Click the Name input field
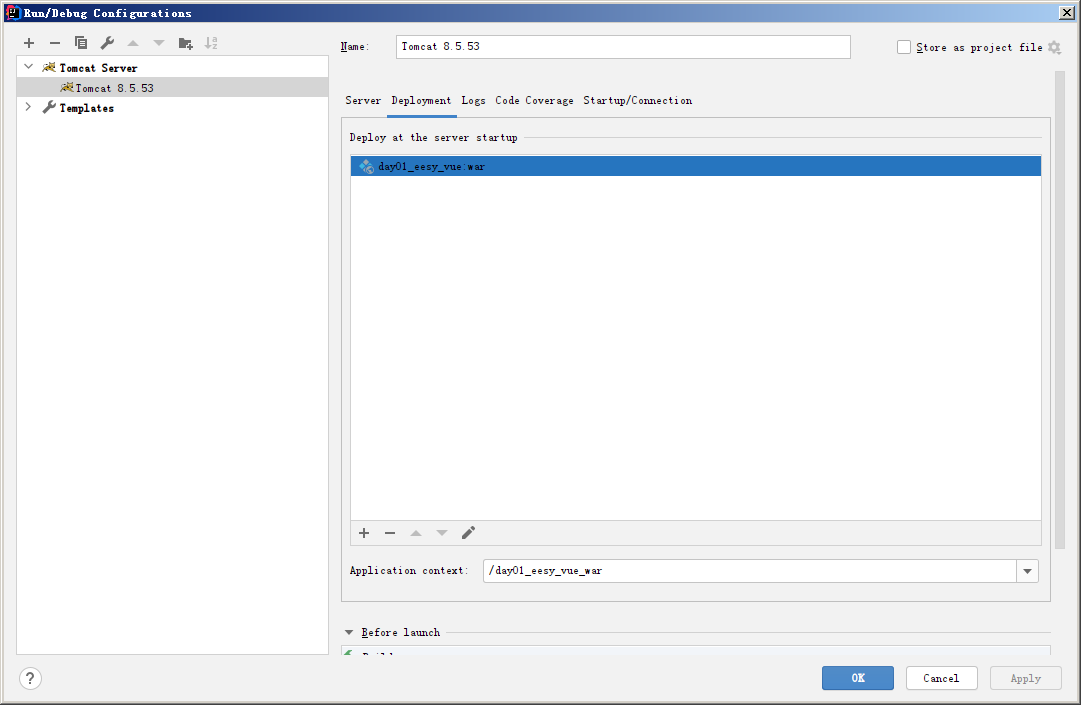Screen dimensions: 1081x705 click(x=623, y=47)
